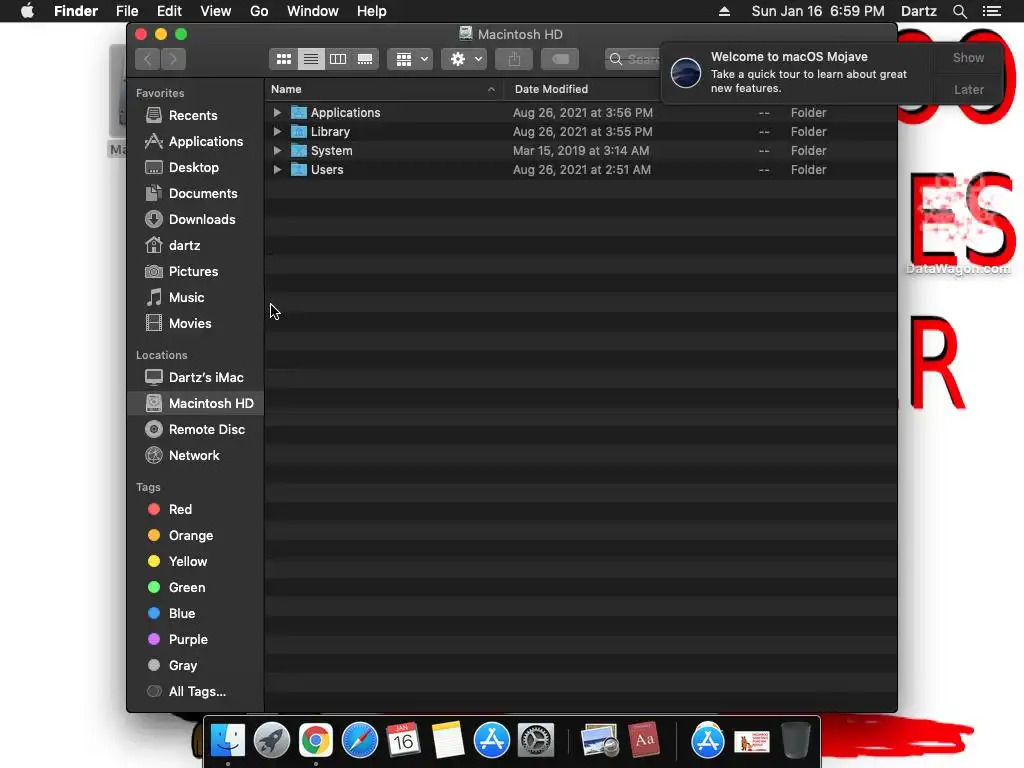The height and width of the screenshot is (768, 1024).
Task: Expand the System folder row
Action: click(277, 150)
